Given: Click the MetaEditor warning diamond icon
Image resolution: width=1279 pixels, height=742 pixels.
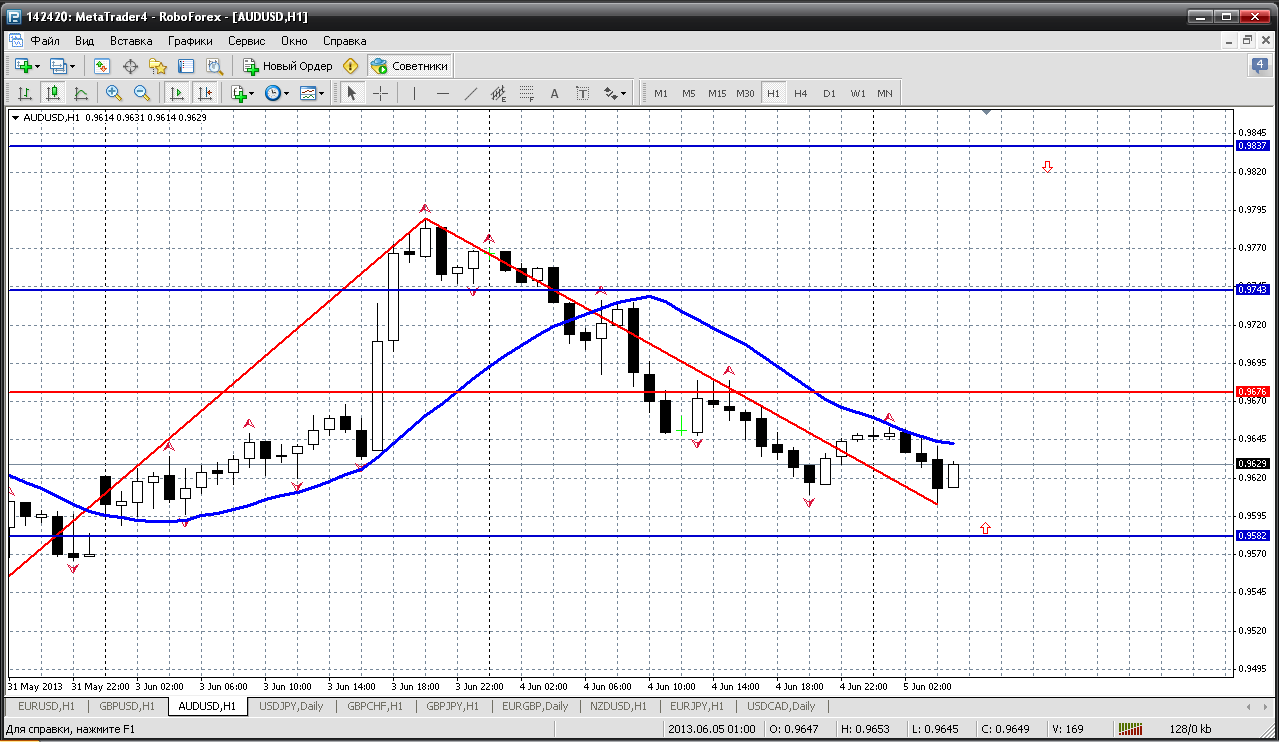Looking at the screenshot, I should pyautogui.click(x=350, y=66).
